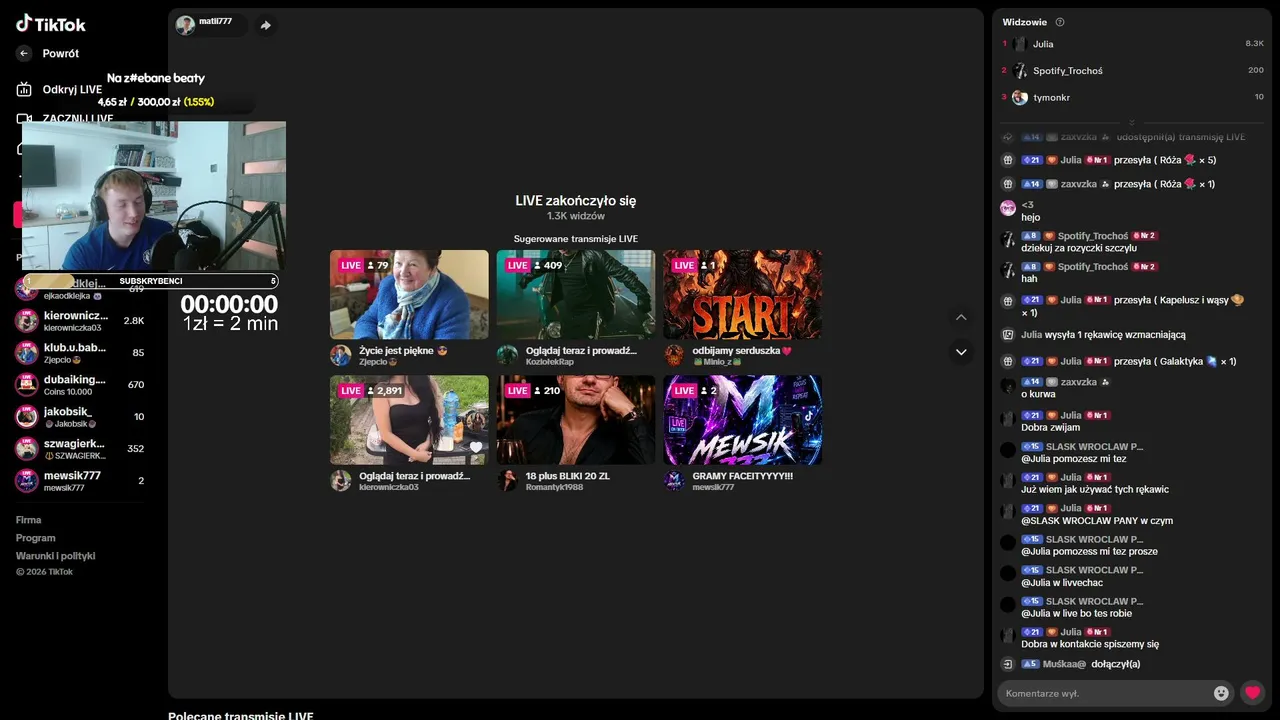Open the live thumbnail with 409 viewers
The image size is (1280, 720).
point(576,294)
